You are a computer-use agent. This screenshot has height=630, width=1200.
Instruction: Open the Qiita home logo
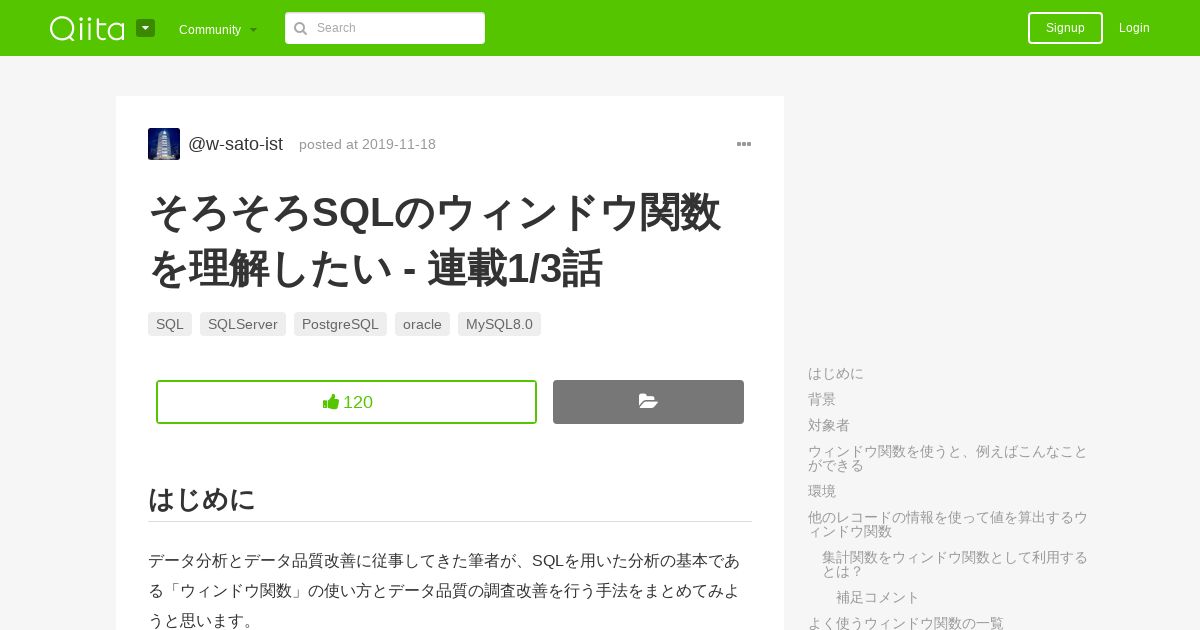point(87,28)
